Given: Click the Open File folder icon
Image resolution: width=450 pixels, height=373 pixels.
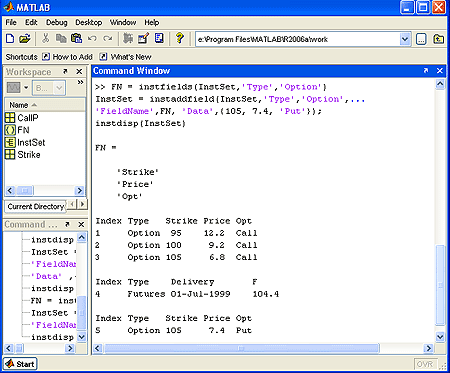Looking at the screenshot, I should tap(24, 39).
